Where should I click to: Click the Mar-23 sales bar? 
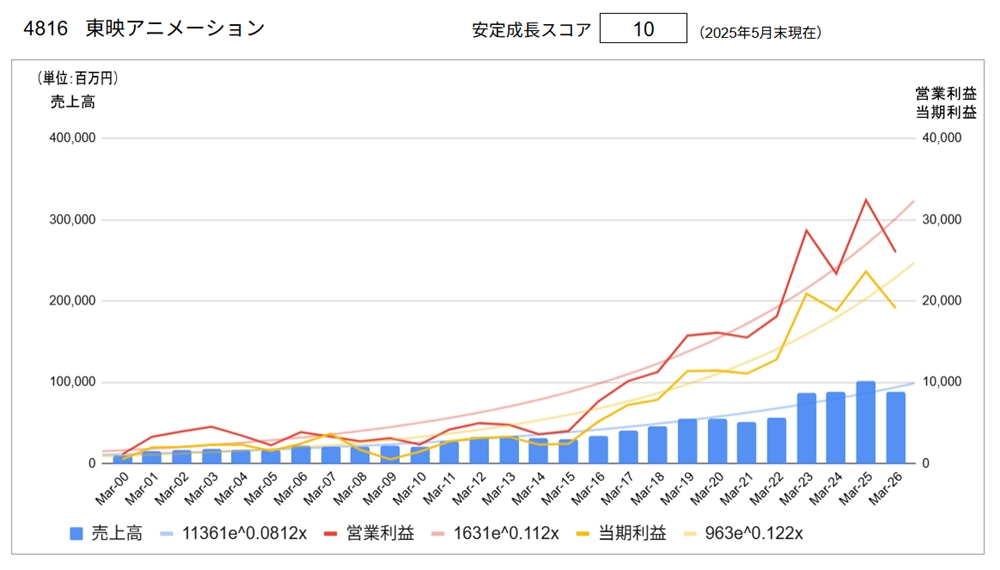click(806, 428)
